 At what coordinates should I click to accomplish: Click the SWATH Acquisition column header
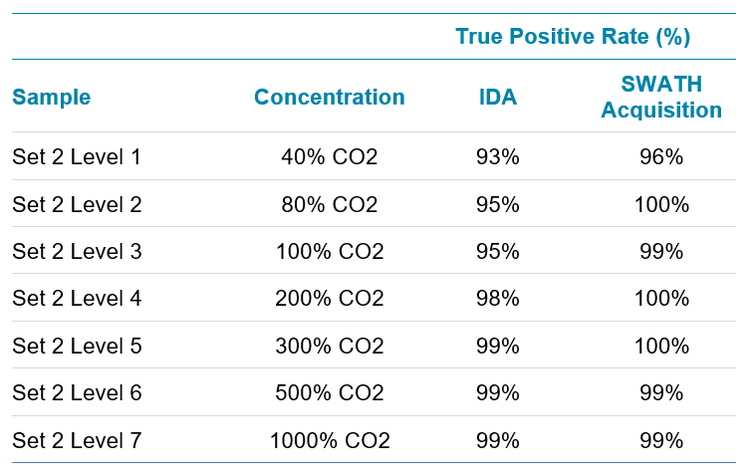point(661,97)
